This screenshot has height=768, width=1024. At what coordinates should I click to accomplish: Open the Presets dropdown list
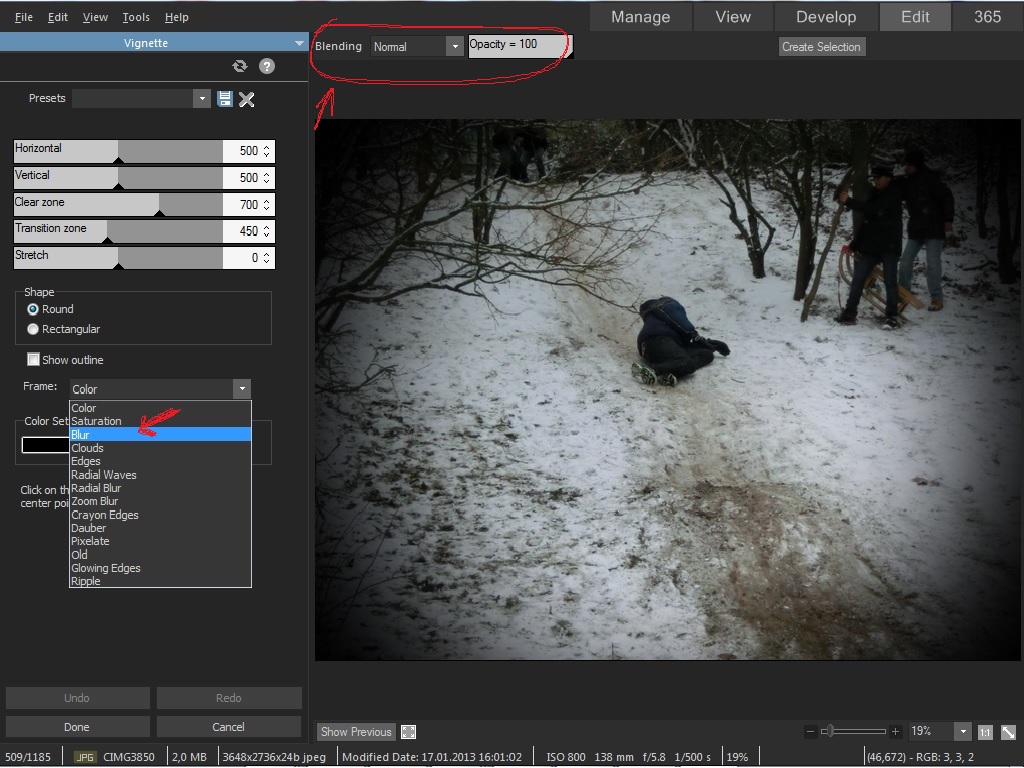pos(202,98)
